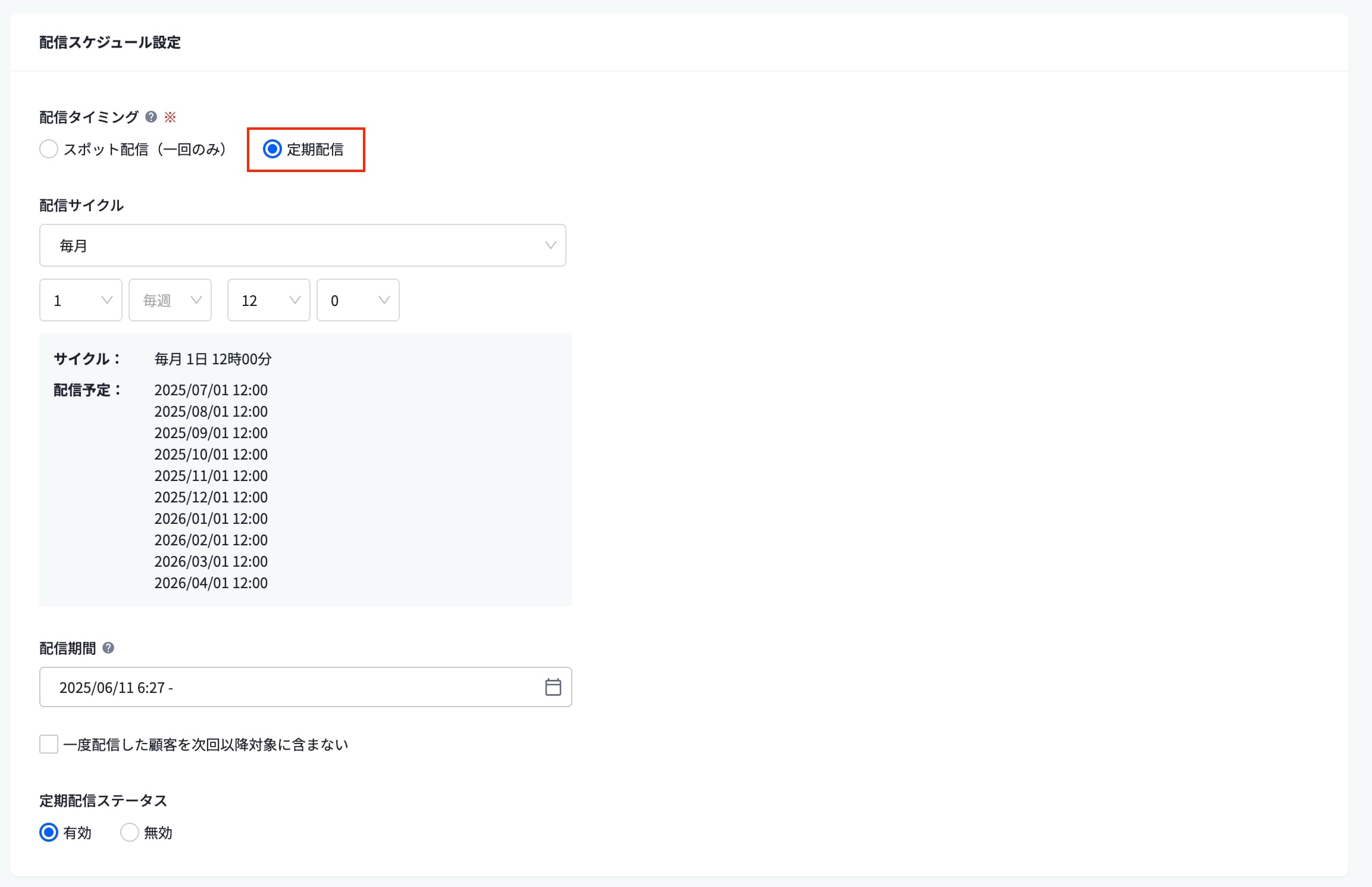
Task: Click help icon next to 配信タイミング
Action: click(151, 117)
